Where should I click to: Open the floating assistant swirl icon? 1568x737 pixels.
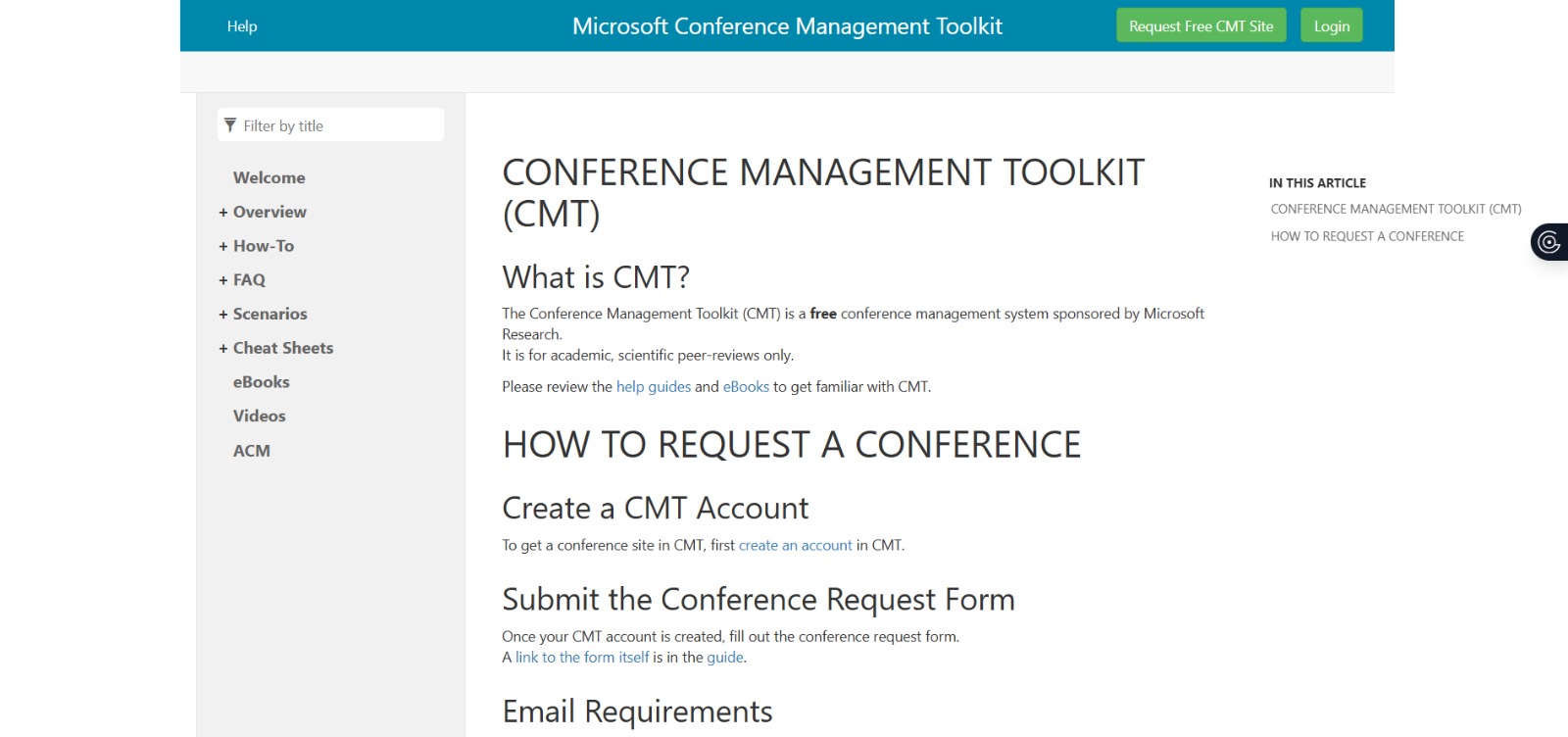(1549, 242)
